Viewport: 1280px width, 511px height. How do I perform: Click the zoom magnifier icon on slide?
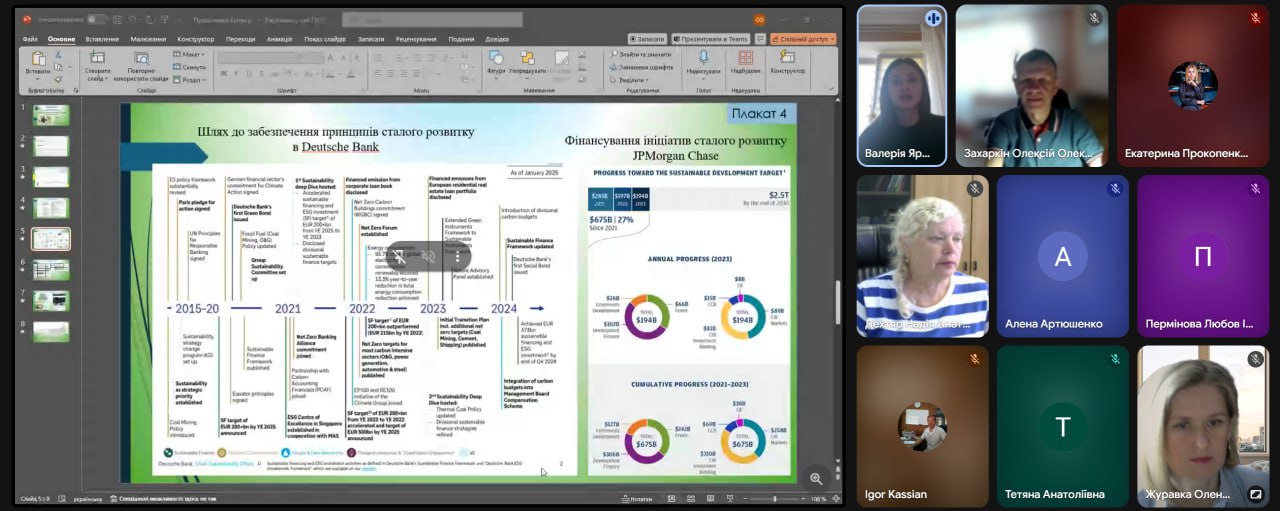tap(816, 479)
